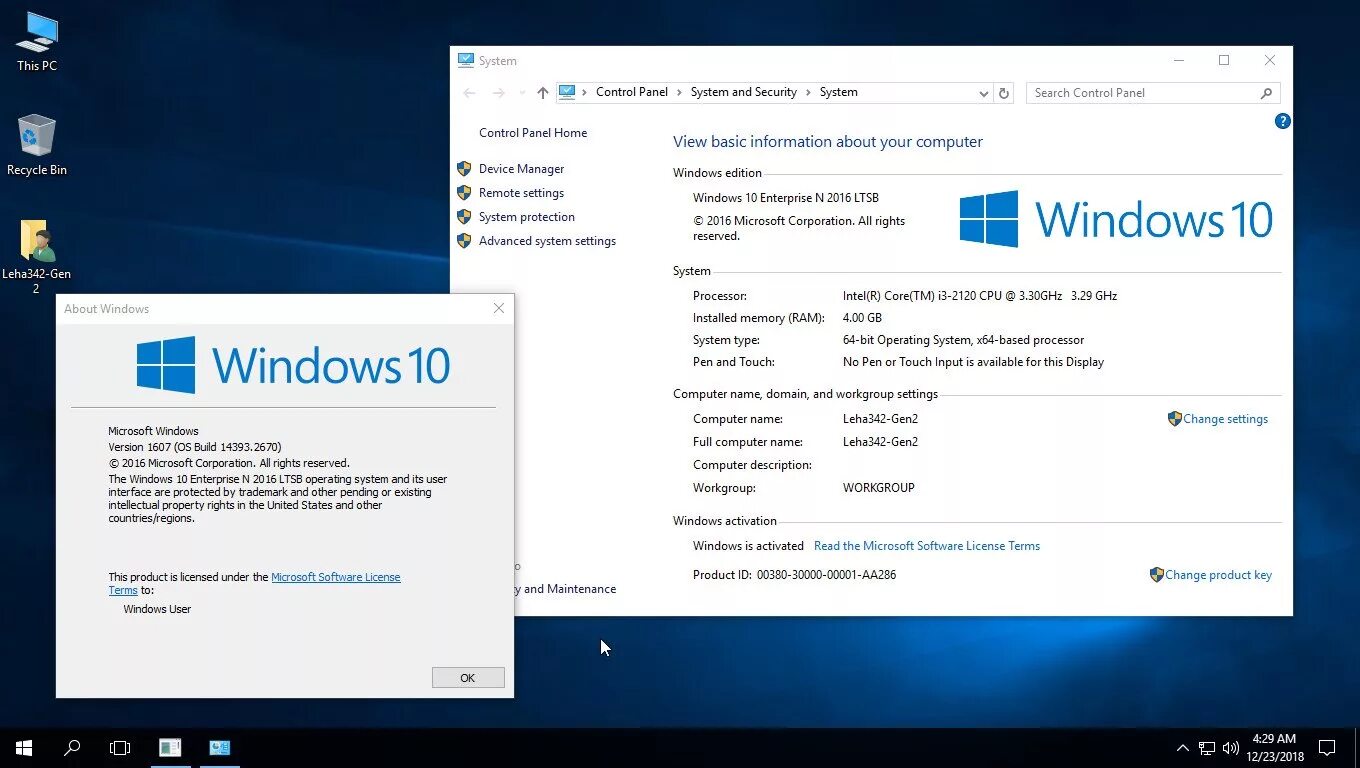Screen dimensions: 1360x768
Task: Click shield icon beside Advanced system settings
Action: (464, 240)
